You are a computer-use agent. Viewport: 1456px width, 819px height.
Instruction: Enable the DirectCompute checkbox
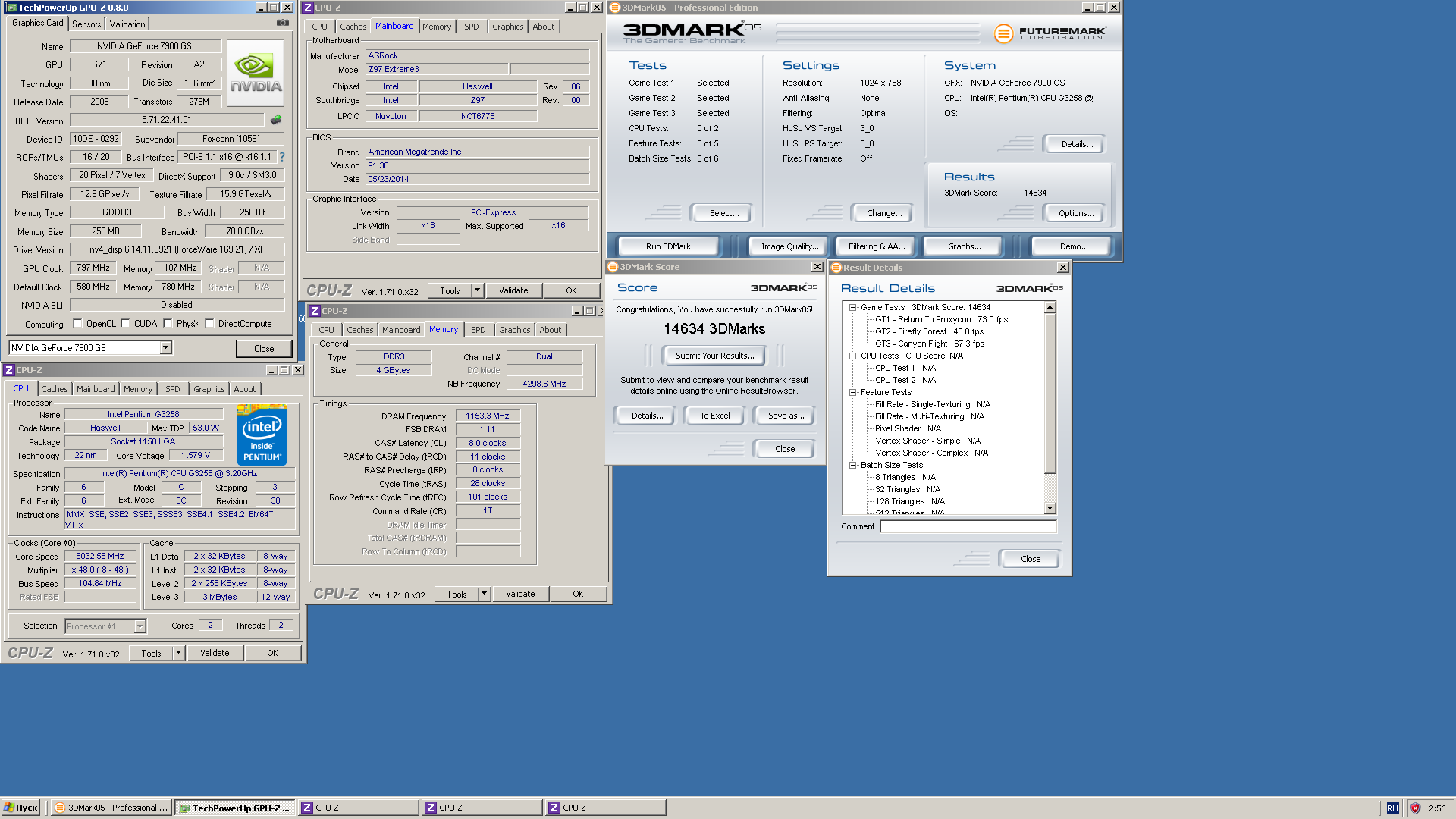pos(210,324)
